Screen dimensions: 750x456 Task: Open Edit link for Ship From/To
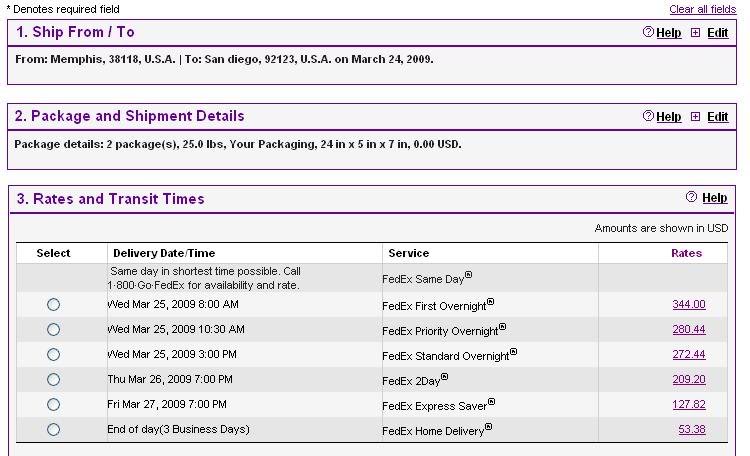(x=717, y=33)
